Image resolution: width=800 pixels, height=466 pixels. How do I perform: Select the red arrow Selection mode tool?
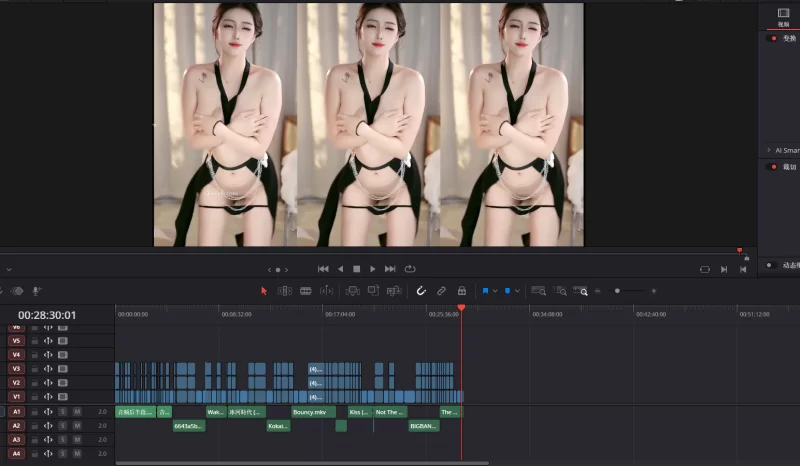[264, 291]
